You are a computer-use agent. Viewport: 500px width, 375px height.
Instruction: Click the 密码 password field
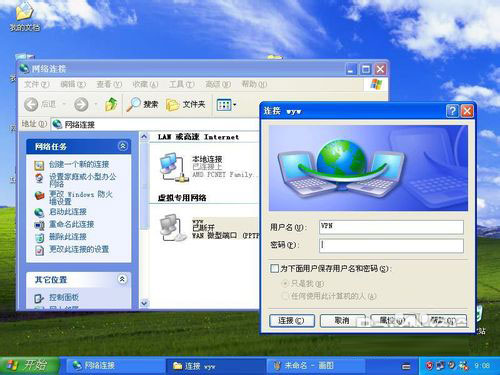point(391,245)
